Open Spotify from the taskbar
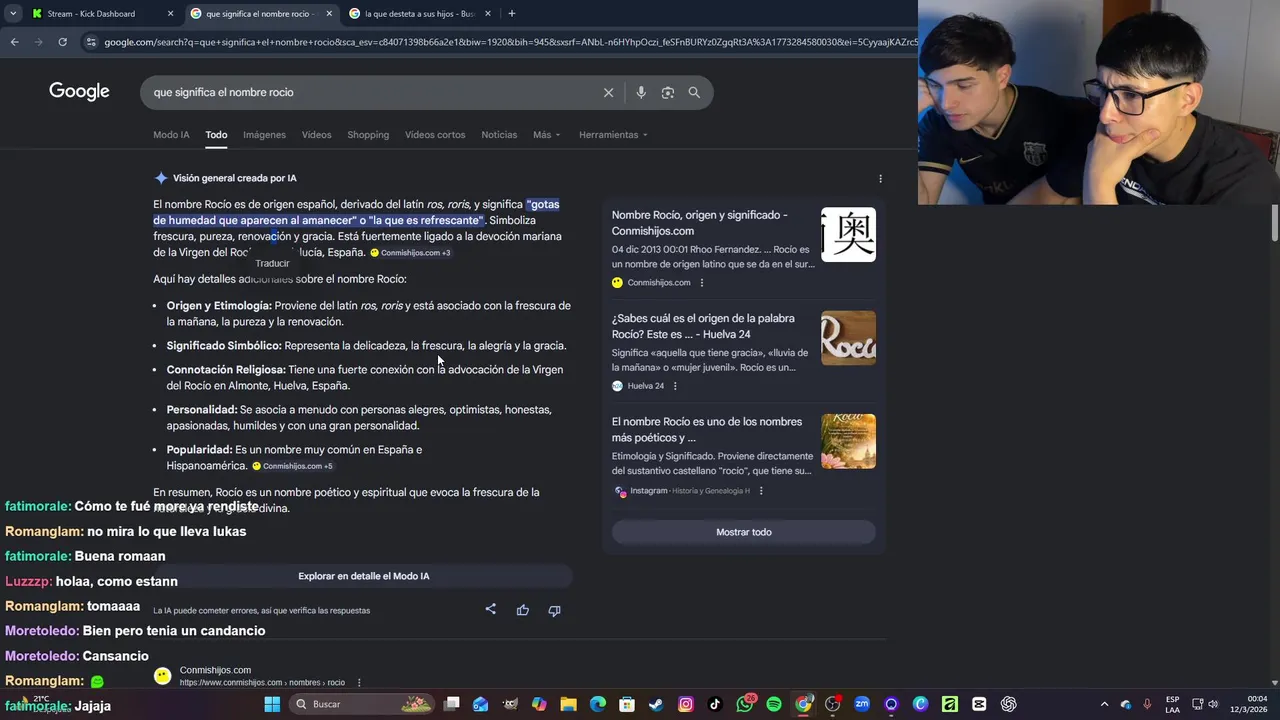This screenshot has height=720, width=1280. click(774, 704)
